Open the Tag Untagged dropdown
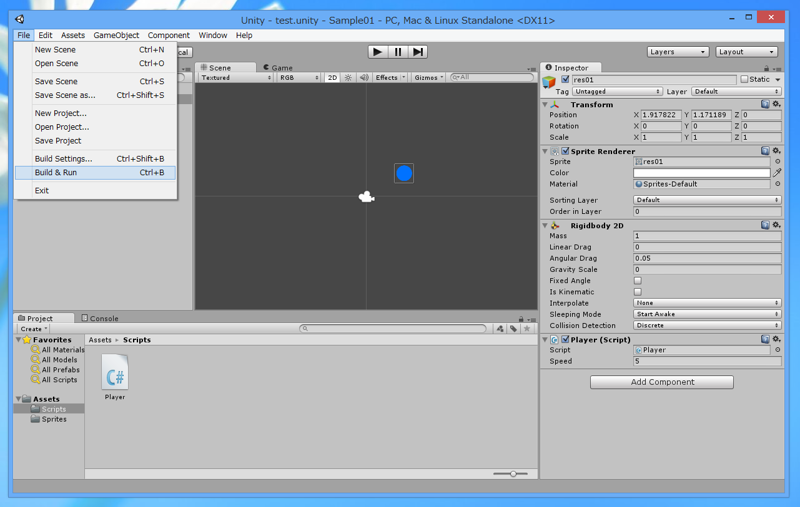This screenshot has height=507, width=800. click(x=617, y=92)
